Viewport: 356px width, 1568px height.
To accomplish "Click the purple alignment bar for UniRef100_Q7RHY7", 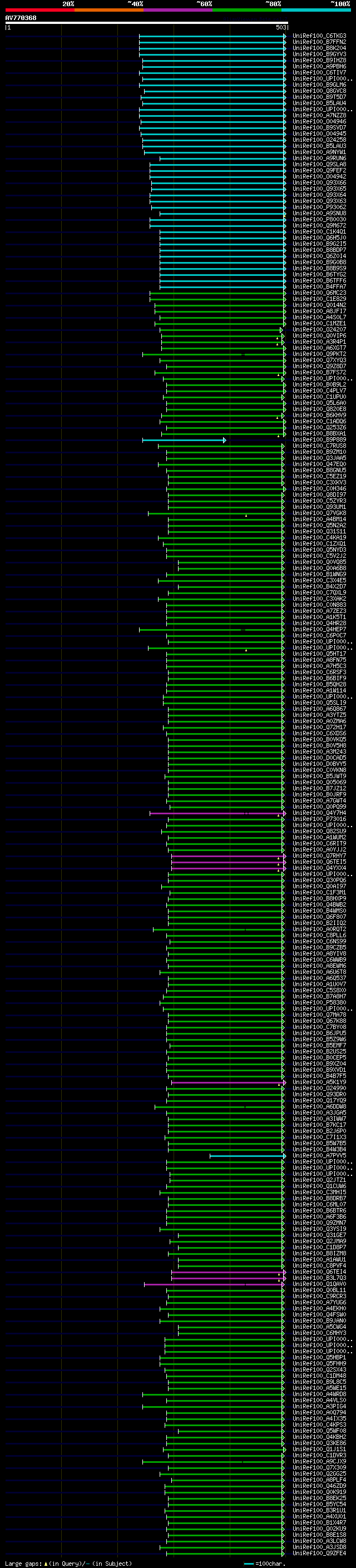I will click(x=229, y=856).
